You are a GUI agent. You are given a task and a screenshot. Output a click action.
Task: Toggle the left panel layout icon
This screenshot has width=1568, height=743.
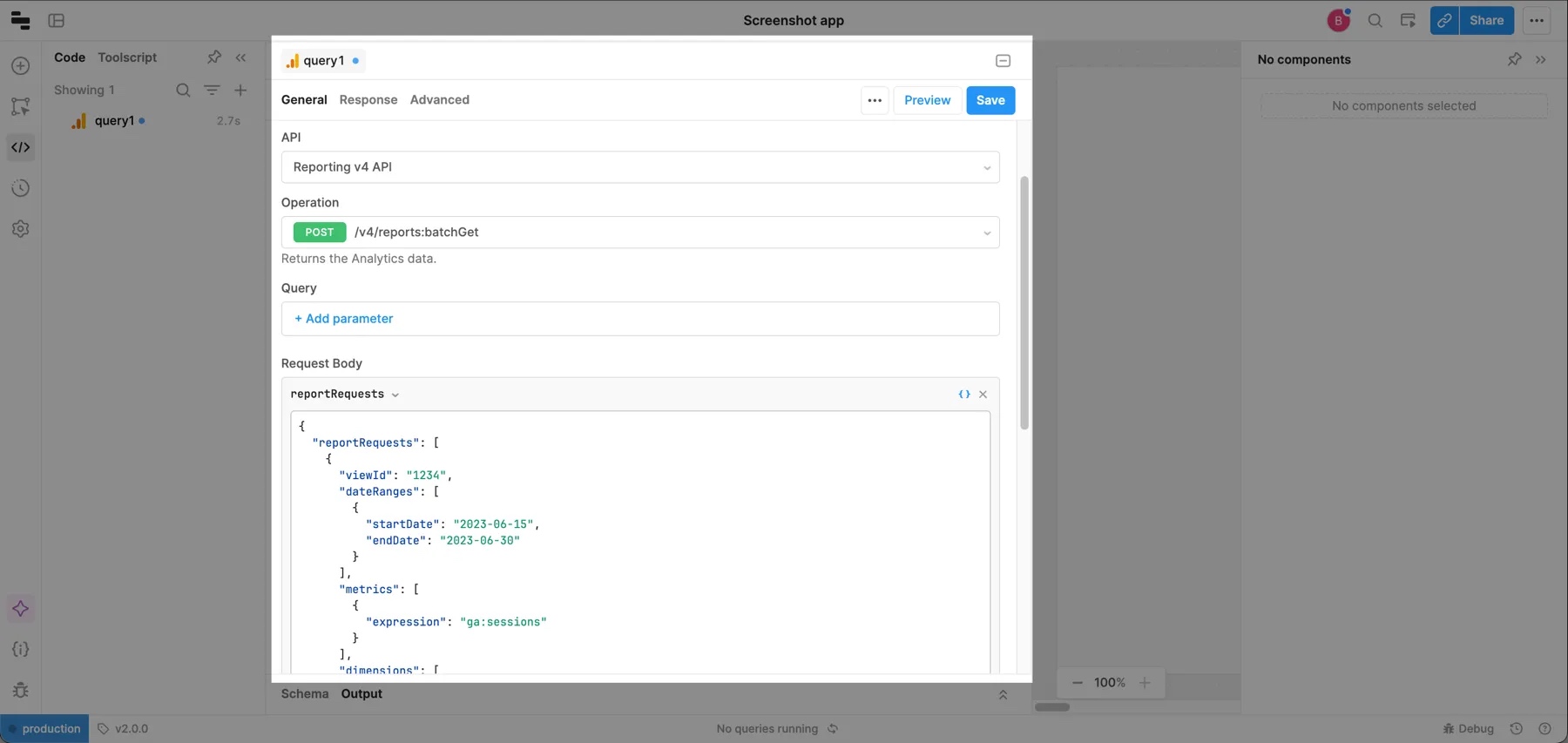(57, 20)
